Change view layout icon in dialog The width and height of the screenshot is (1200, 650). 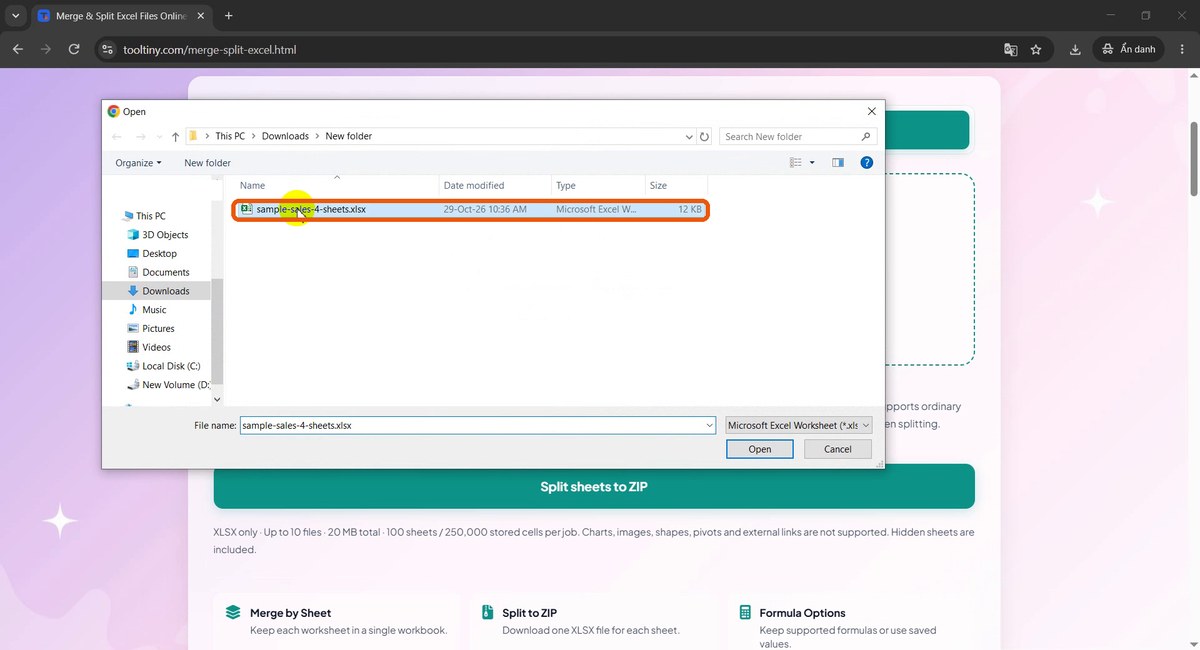pos(796,162)
